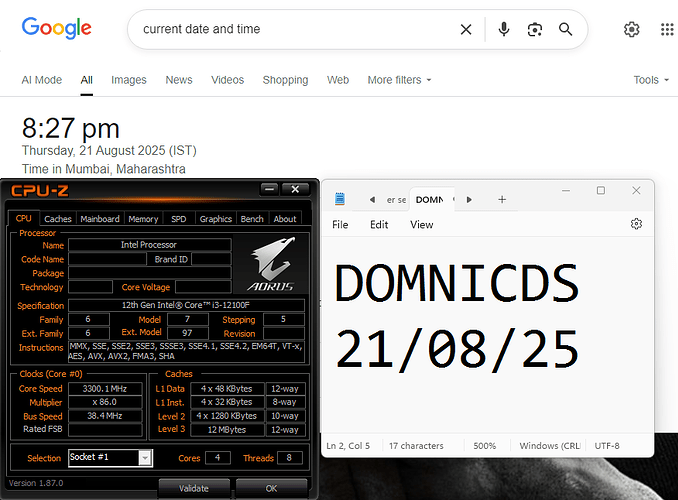Switch to the 'er se' Notepad tab
The width and height of the screenshot is (678, 500).
[x=396, y=200]
